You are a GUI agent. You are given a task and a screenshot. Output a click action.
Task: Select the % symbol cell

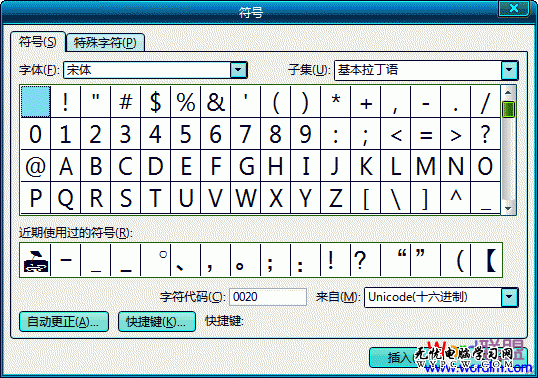tap(186, 102)
